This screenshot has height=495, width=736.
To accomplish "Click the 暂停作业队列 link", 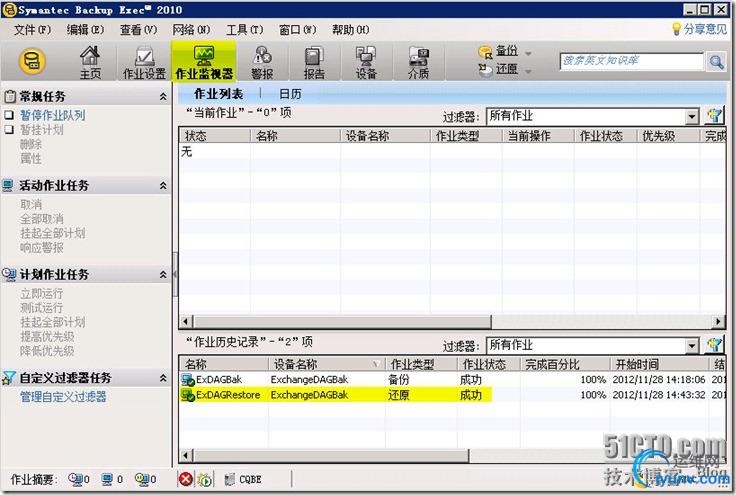I will 53,115.
